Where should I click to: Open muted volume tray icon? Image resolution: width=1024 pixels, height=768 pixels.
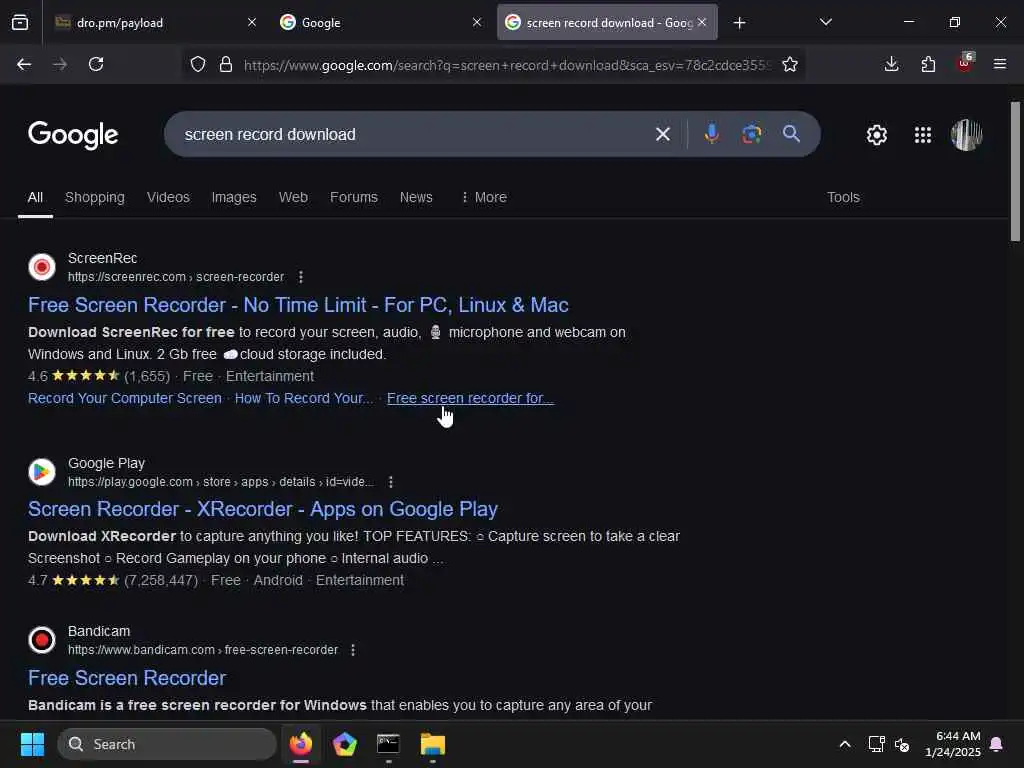click(902, 744)
